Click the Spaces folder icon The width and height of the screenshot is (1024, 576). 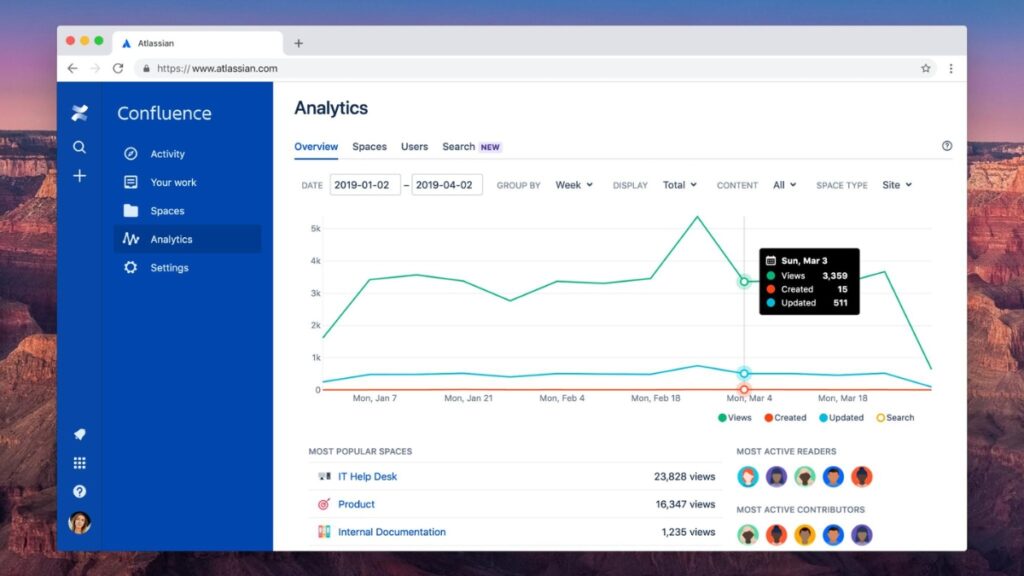(131, 210)
